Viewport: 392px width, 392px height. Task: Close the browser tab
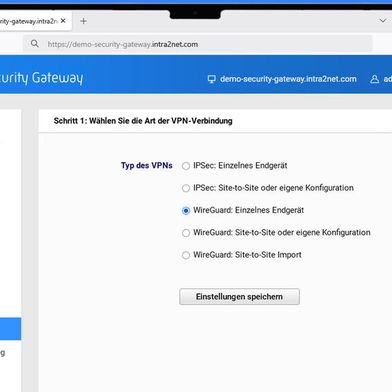(63, 21)
